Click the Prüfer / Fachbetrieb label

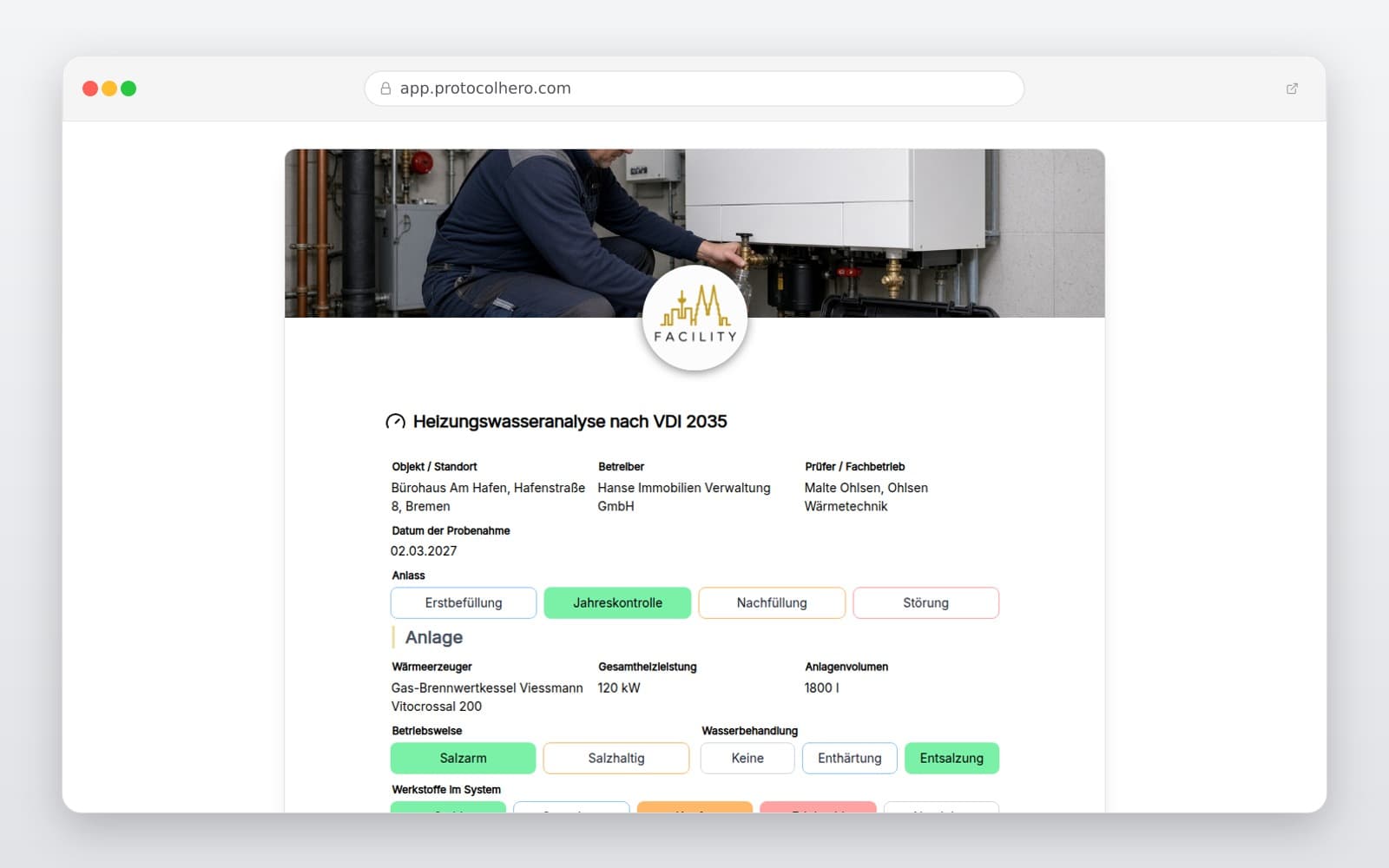(x=855, y=467)
